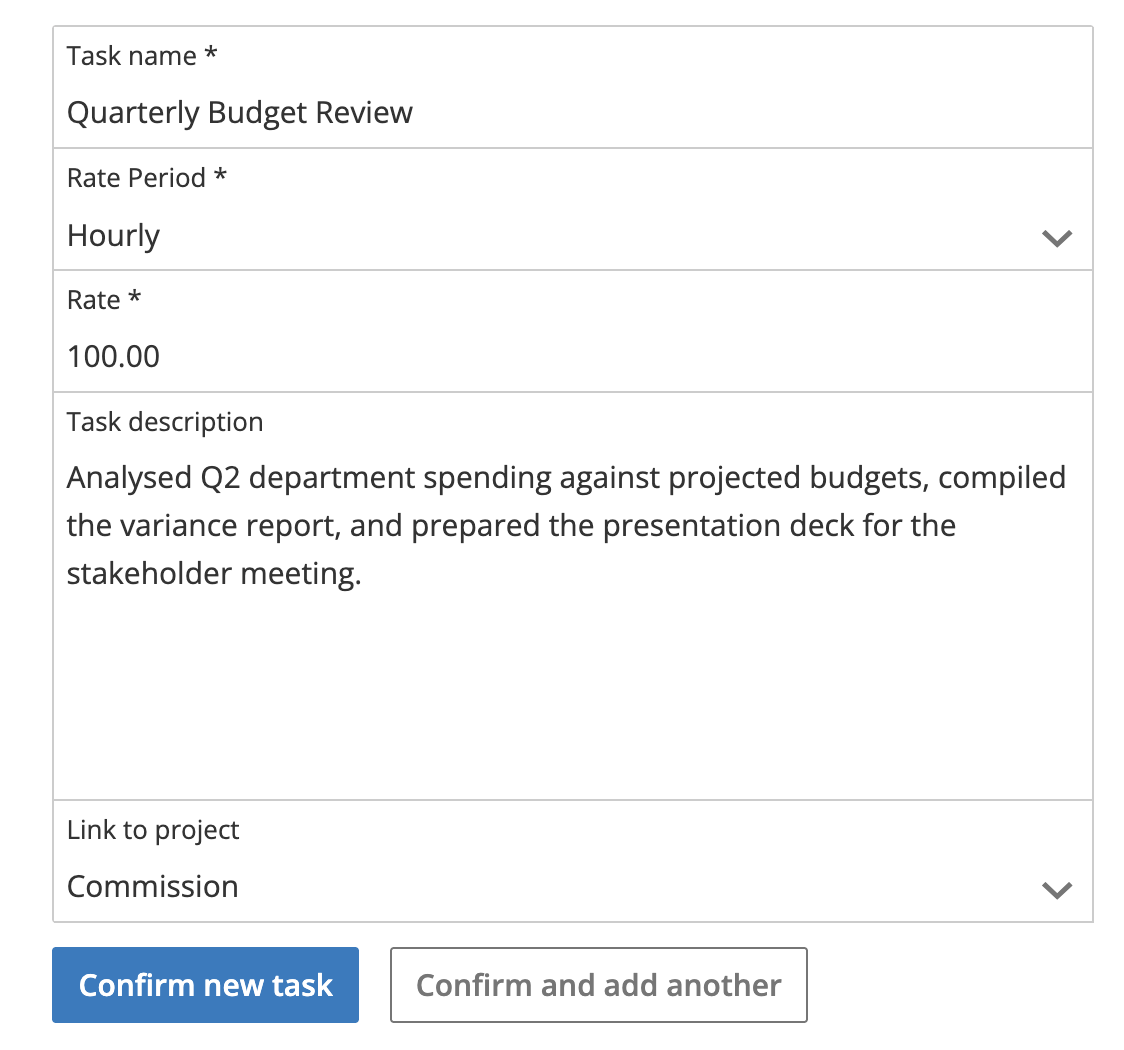Place cursor on variance report in description
Image resolution: width=1124 pixels, height=1050 pixels.
(x=229, y=526)
